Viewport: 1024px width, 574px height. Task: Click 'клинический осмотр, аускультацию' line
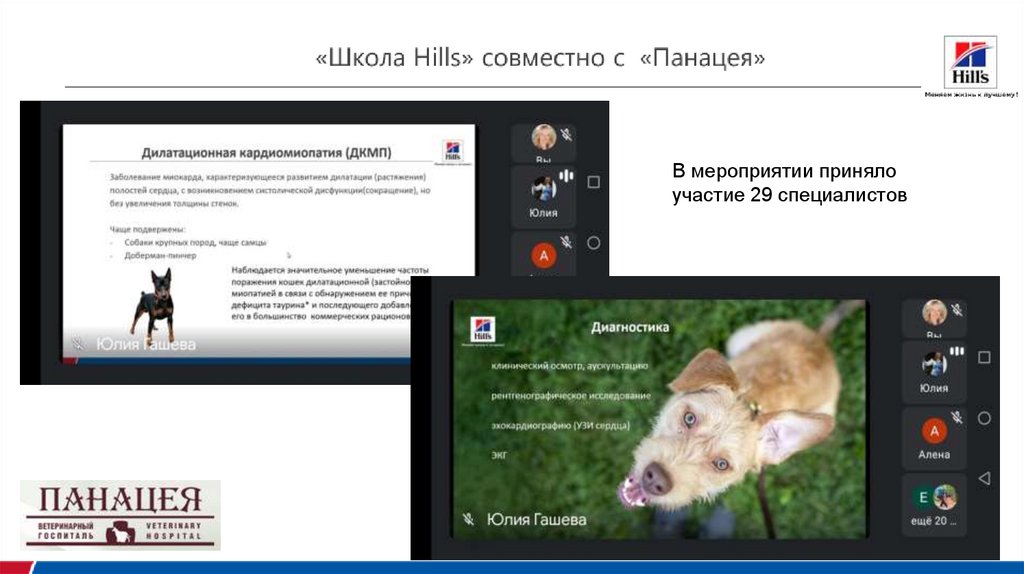click(x=569, y=366)
